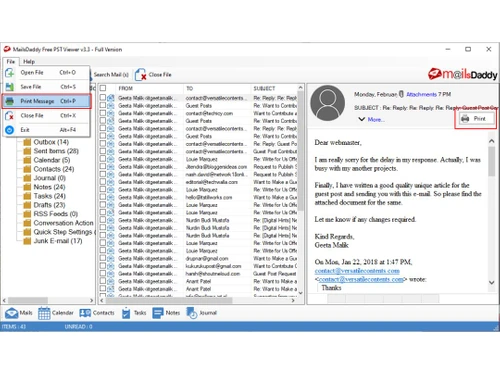Select the Notes (24) folder
This screenshot has height=375, width=500.
[49, 187]
